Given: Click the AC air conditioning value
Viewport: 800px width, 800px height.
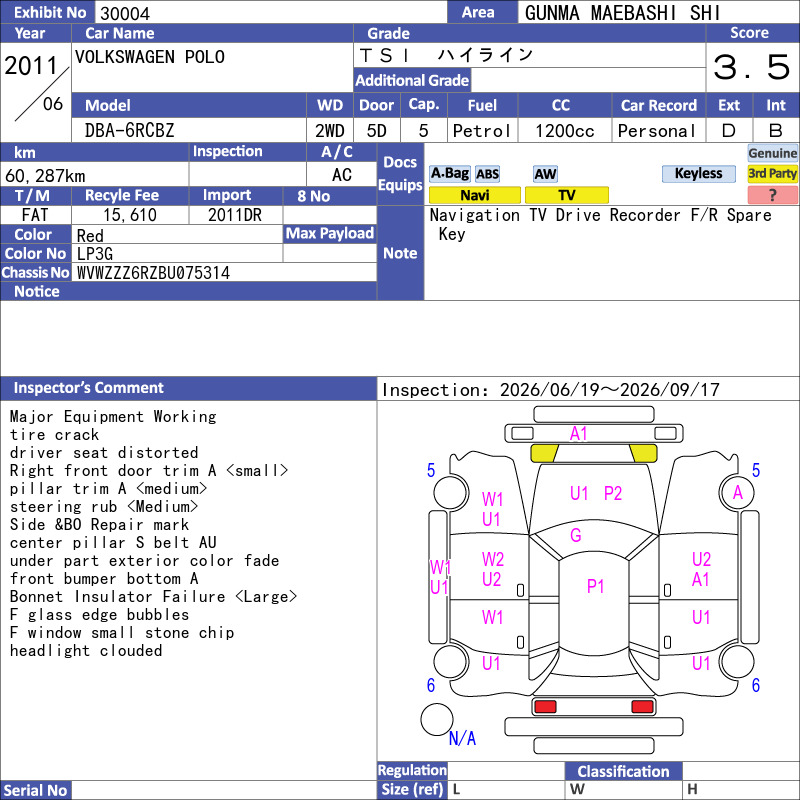Looking at the screenshot, I should 341,175.
